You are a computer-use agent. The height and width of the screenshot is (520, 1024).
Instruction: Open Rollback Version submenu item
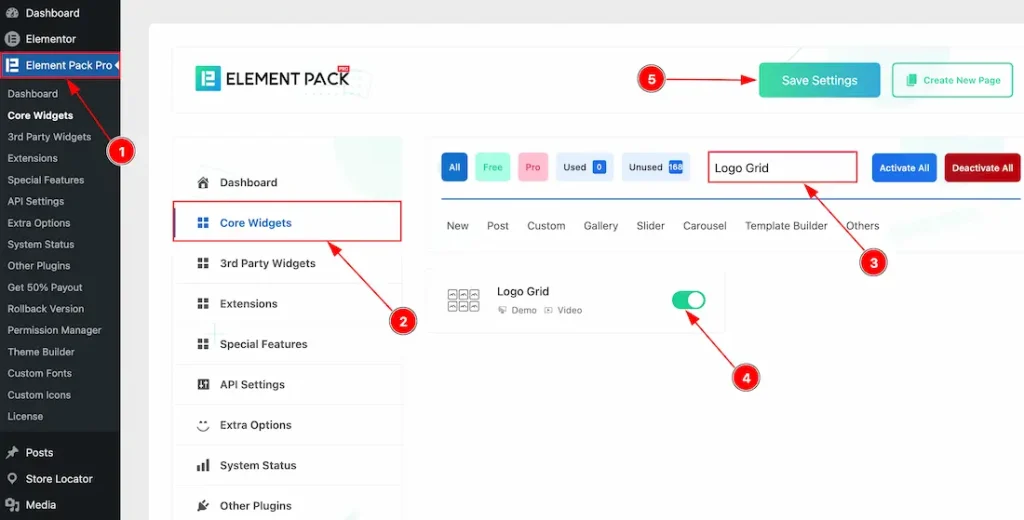click(x=46, y=308)
